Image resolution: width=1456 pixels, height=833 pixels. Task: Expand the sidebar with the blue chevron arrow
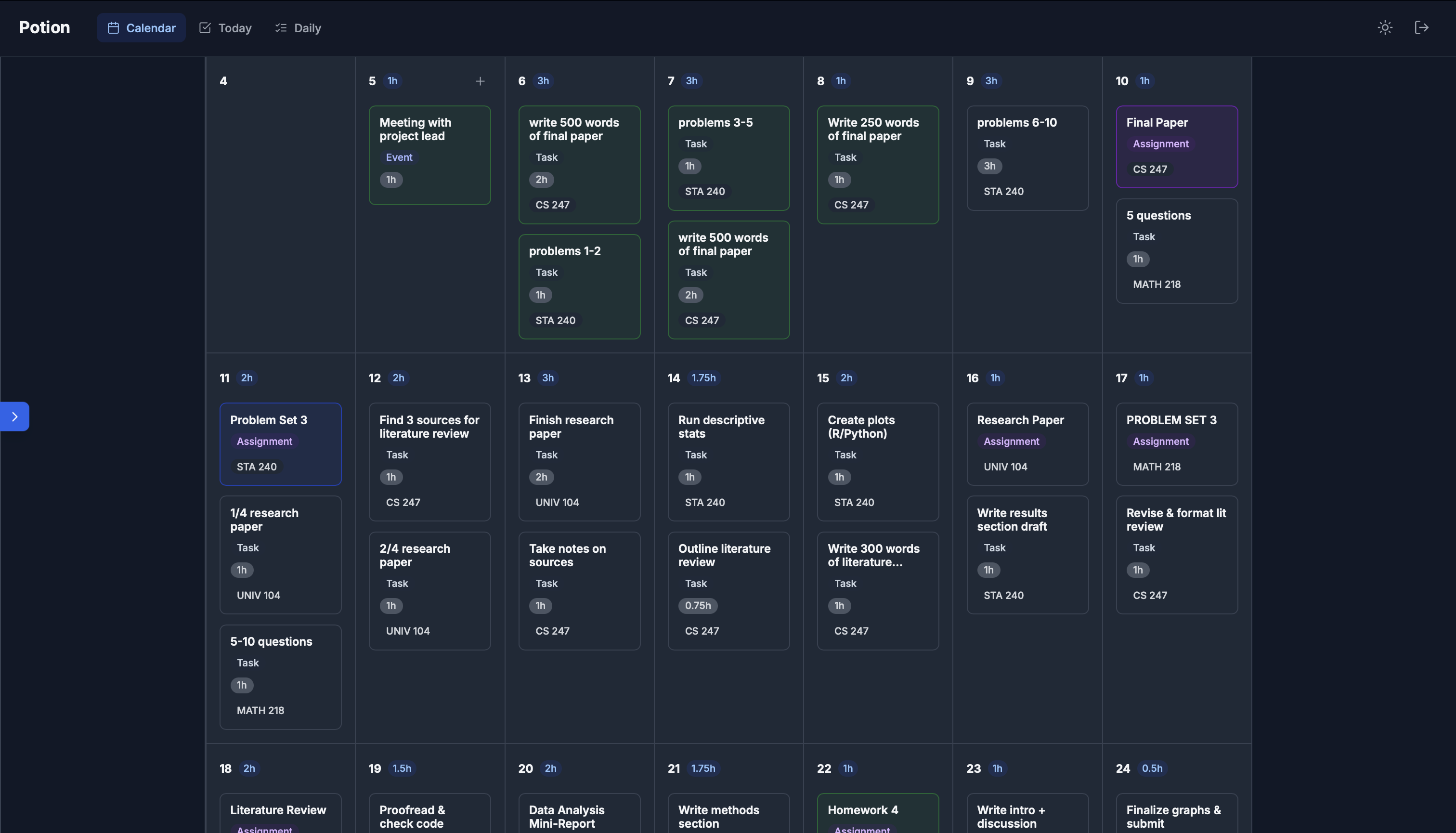click(15, 416)
